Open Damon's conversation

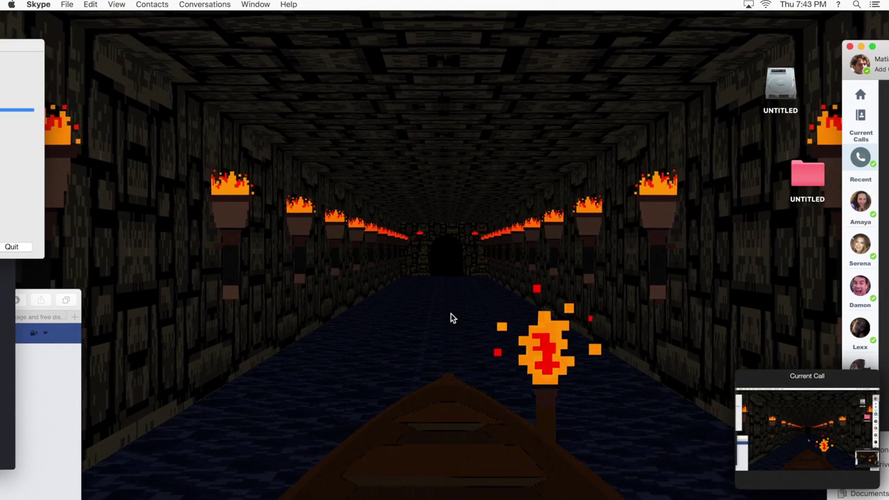click(x=860, y=286)
